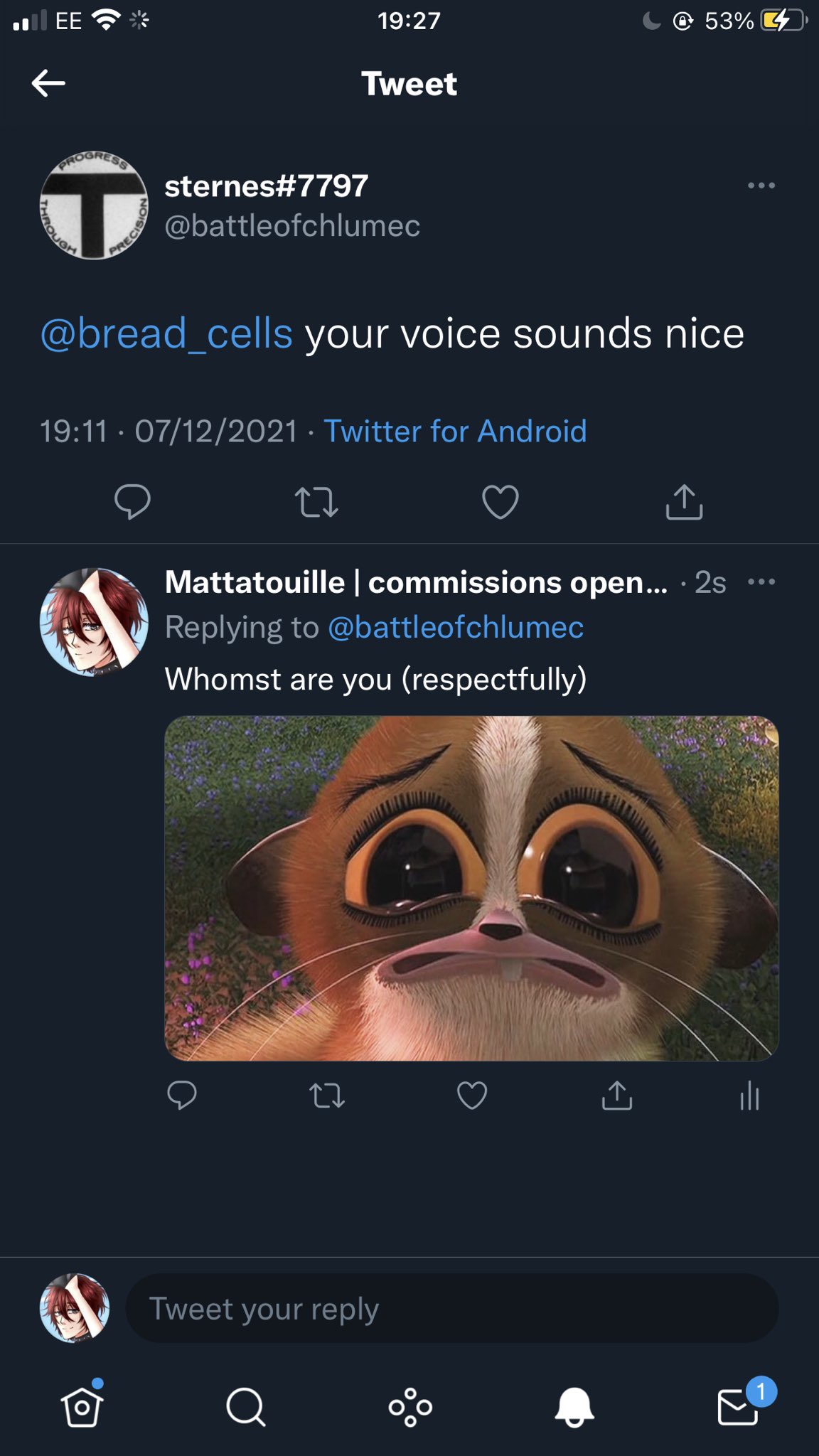Share the Mattatouille reply
819x1456 pixels.
tap(617, 1095)
